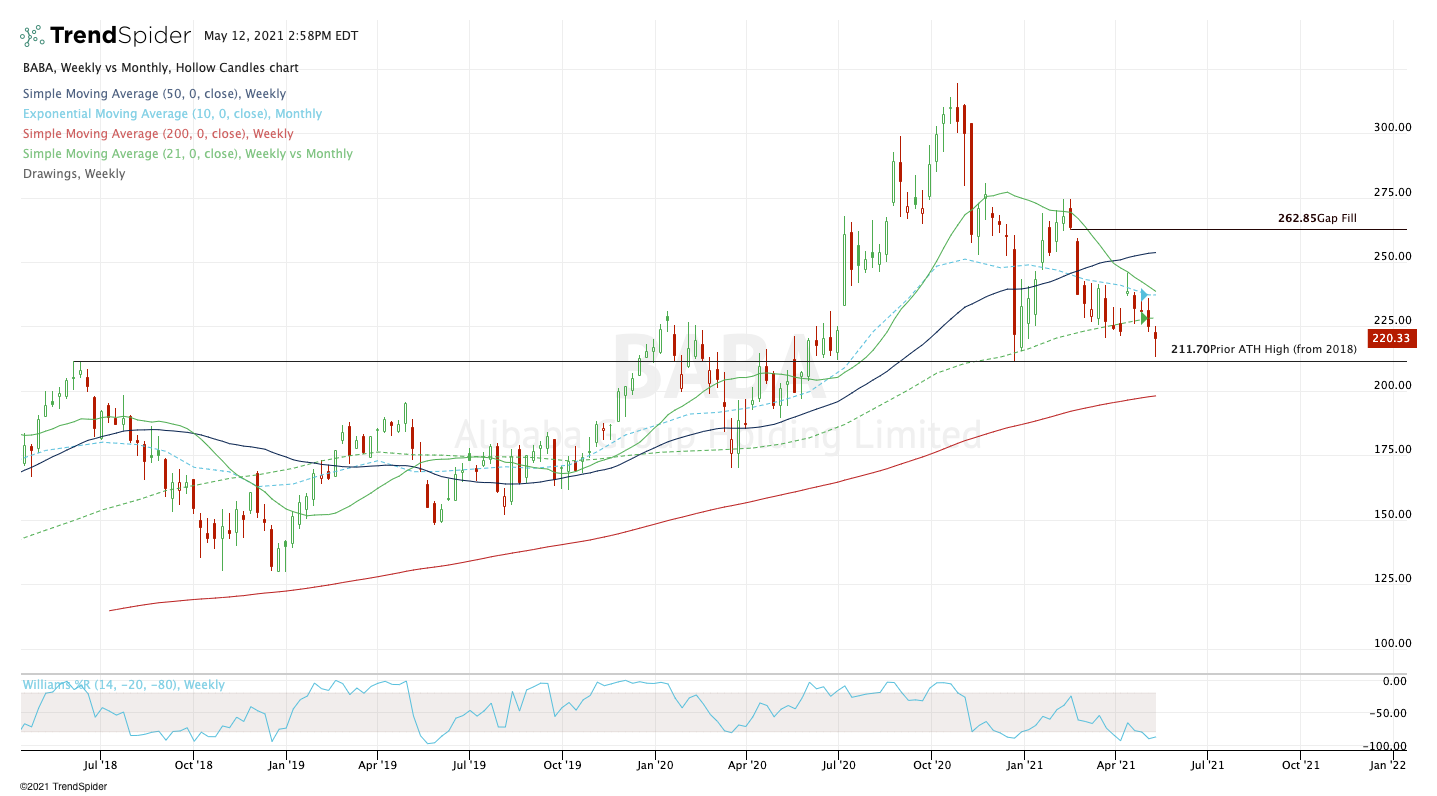Click the cyan triangle marker on the chart
This screenshot has width=1437, height=796.
pyautogui.click(x=1144, y=295)
